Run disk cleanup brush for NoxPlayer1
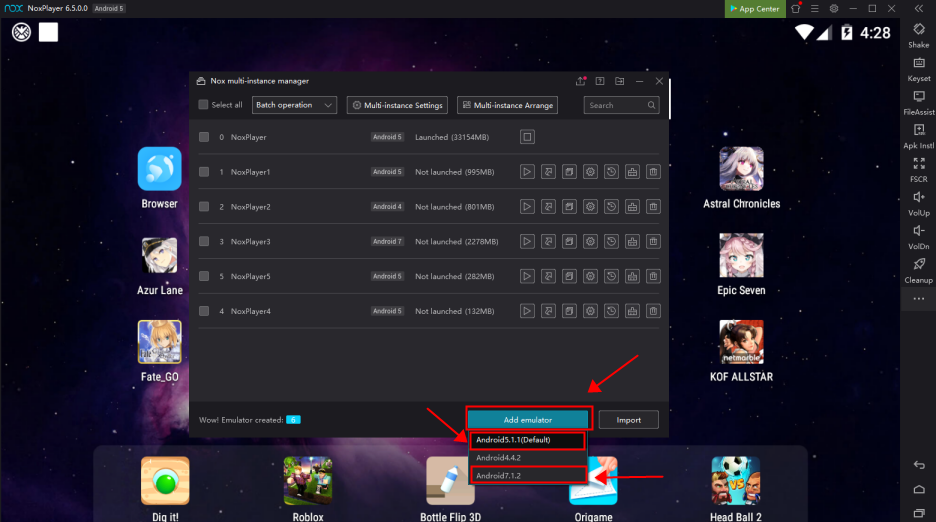This screenshot has width=936, height=522. (632, 172)
